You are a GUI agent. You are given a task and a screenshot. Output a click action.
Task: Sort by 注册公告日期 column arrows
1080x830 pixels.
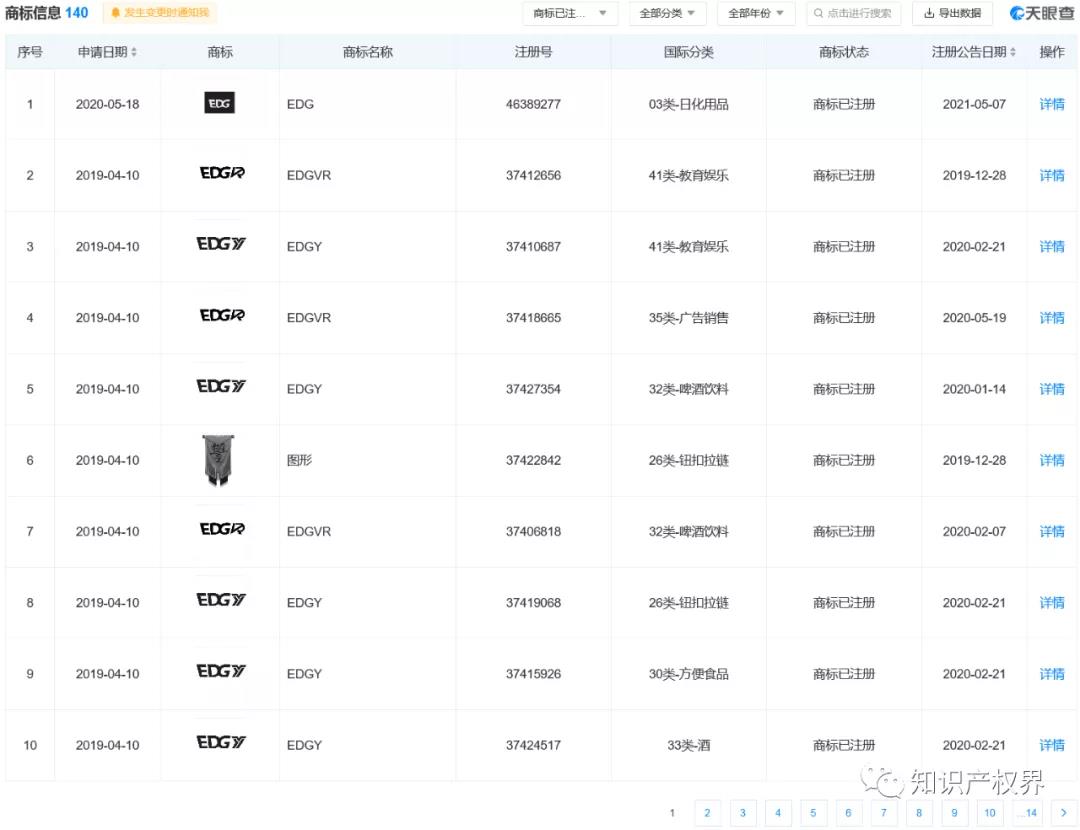click(x=1013, y=52)
